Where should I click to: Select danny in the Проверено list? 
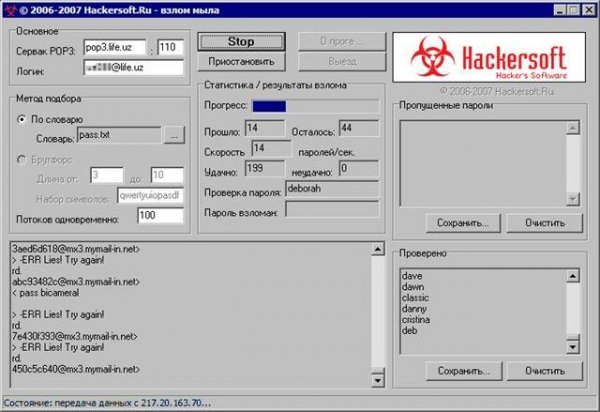coord(414,309)
